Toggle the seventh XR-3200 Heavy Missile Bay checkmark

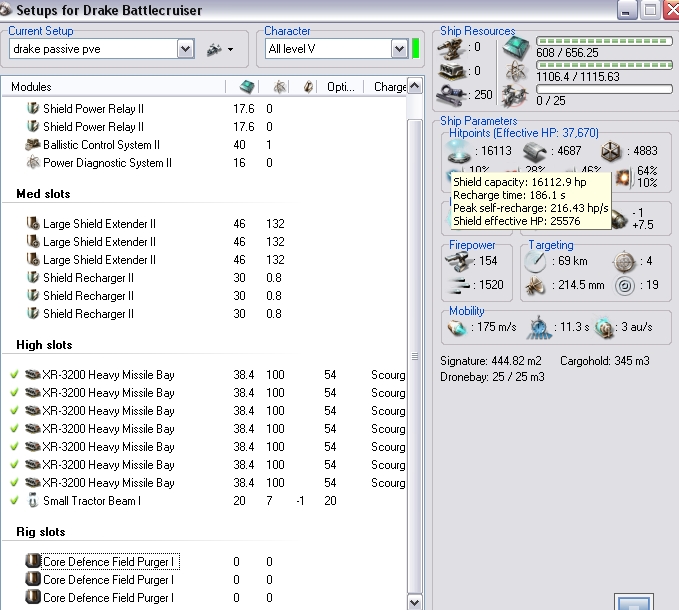click(x=14, y=482)
